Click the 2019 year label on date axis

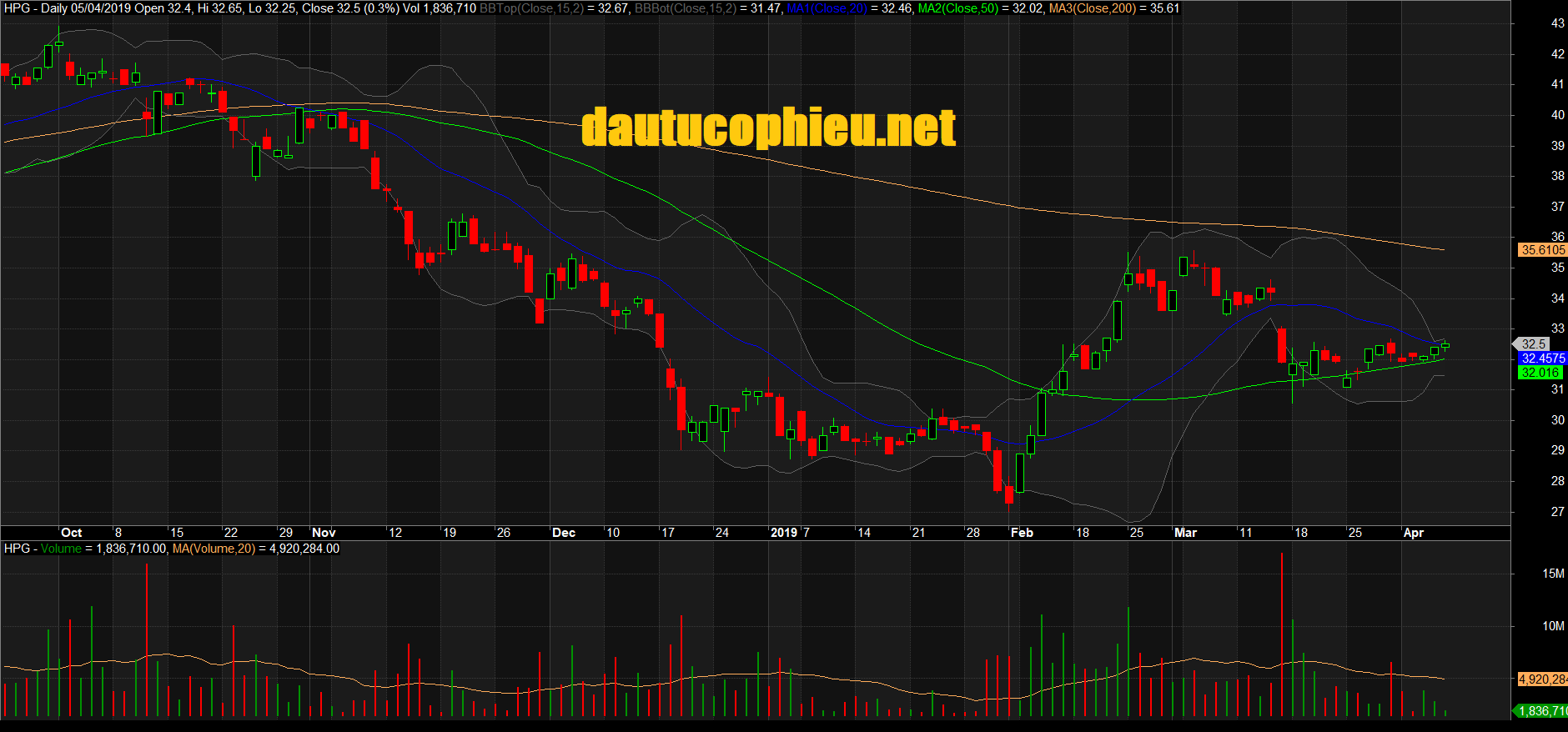click(783, 533)
